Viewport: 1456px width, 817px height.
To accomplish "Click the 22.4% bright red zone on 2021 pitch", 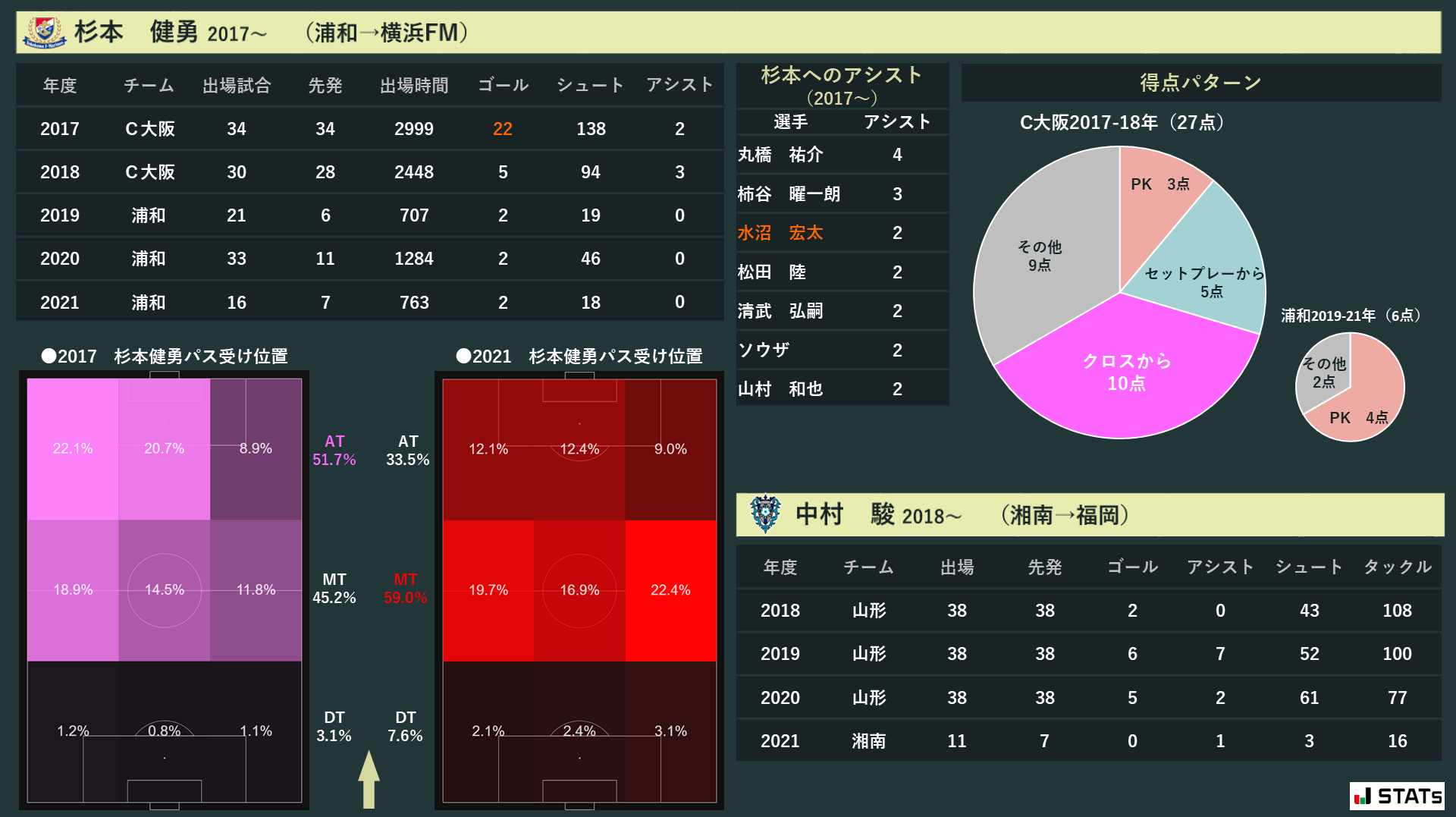I will pos(670,589).
